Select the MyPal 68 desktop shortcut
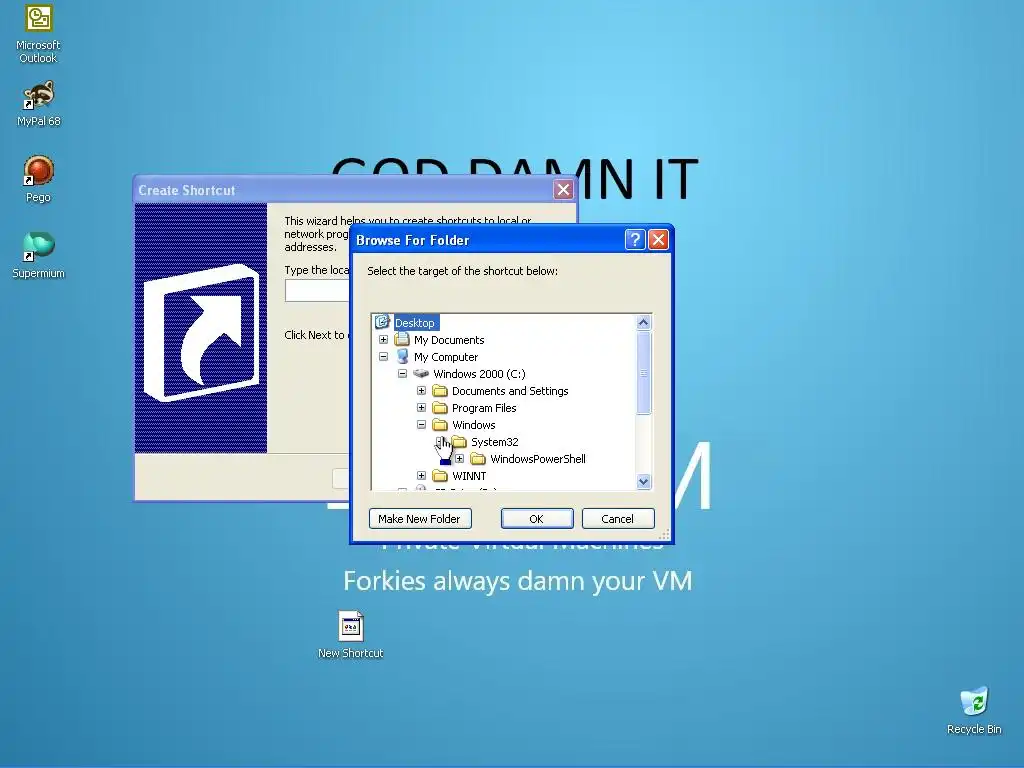 pyautogui.click(x=38, y=103)
